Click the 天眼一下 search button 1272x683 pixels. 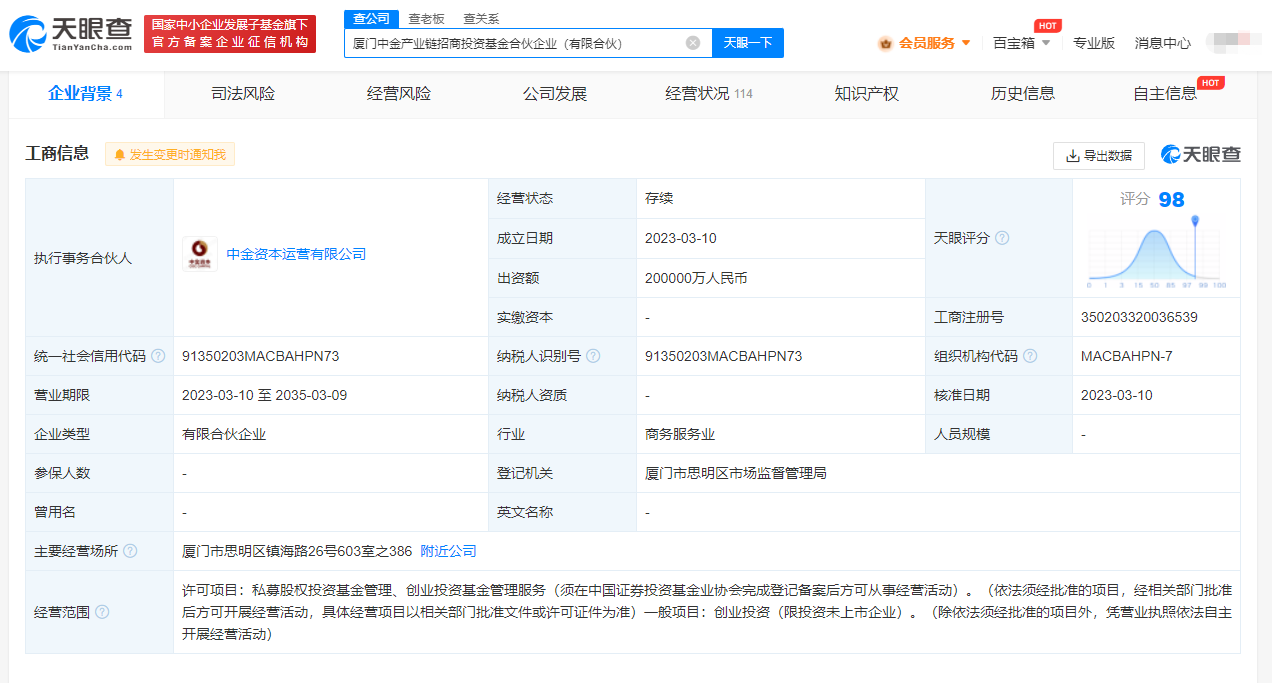pyautogui.click(x=748, y=43)
